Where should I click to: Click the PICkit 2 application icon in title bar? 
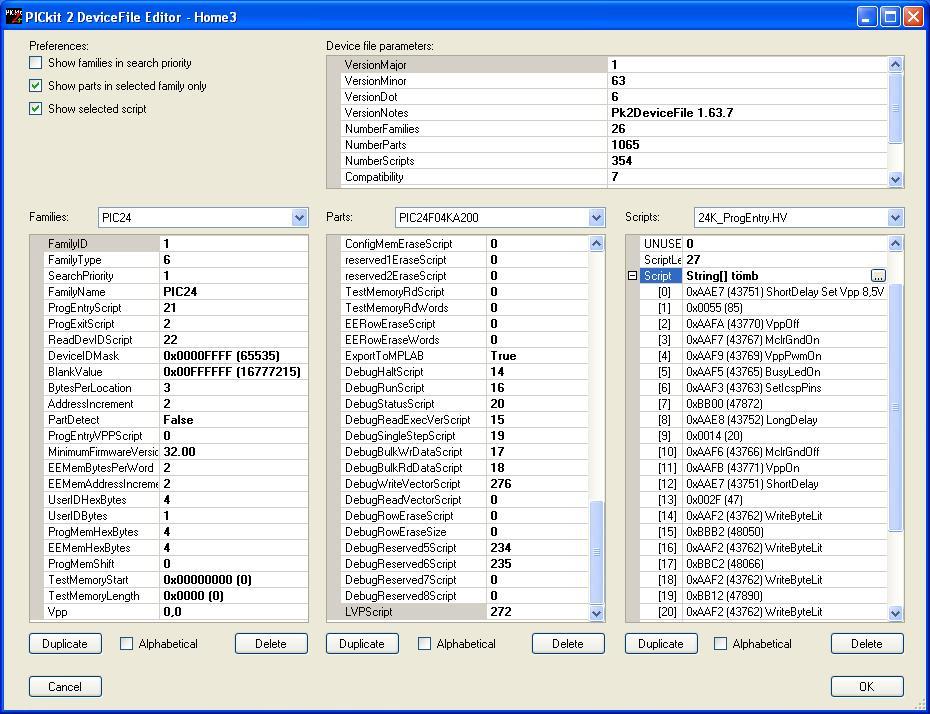click(13, 17)
